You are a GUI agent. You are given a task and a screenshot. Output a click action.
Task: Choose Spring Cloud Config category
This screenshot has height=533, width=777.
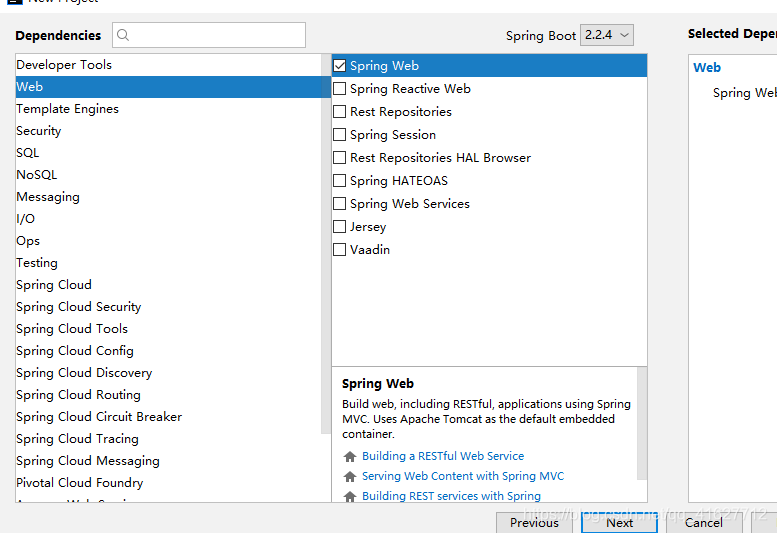[x=168, y=351]
